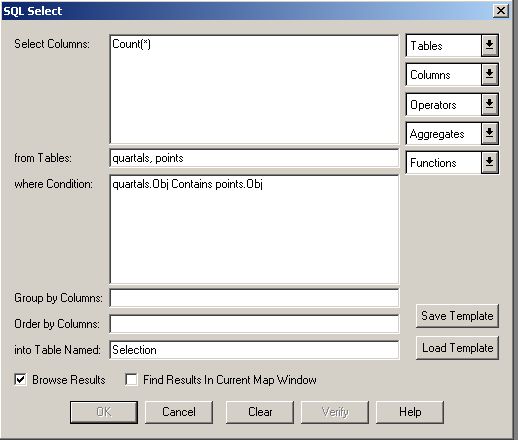
Task: Open the Functions dropdown arrow
Action: (x=489, y=163)
